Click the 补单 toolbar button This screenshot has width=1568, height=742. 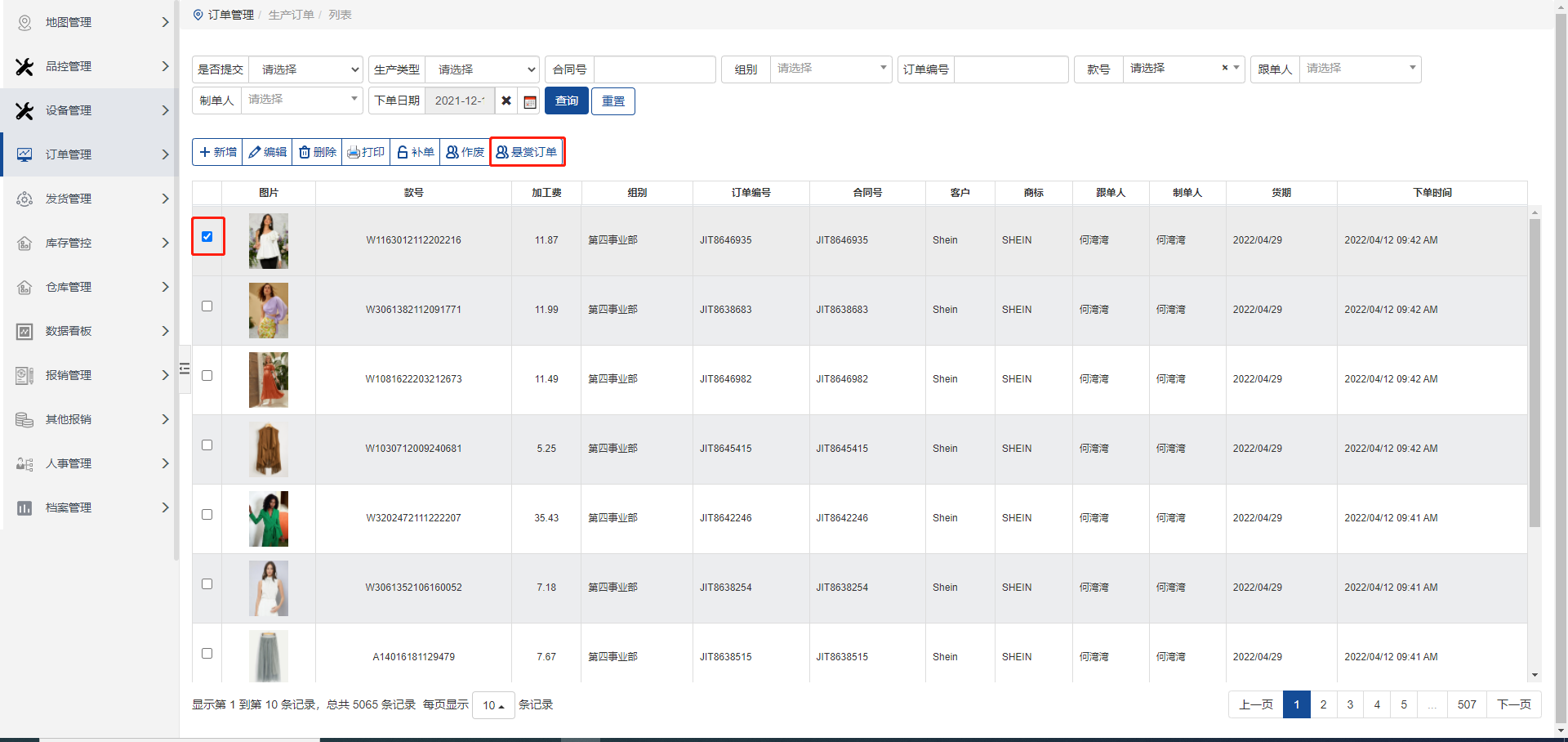point(415,152)
